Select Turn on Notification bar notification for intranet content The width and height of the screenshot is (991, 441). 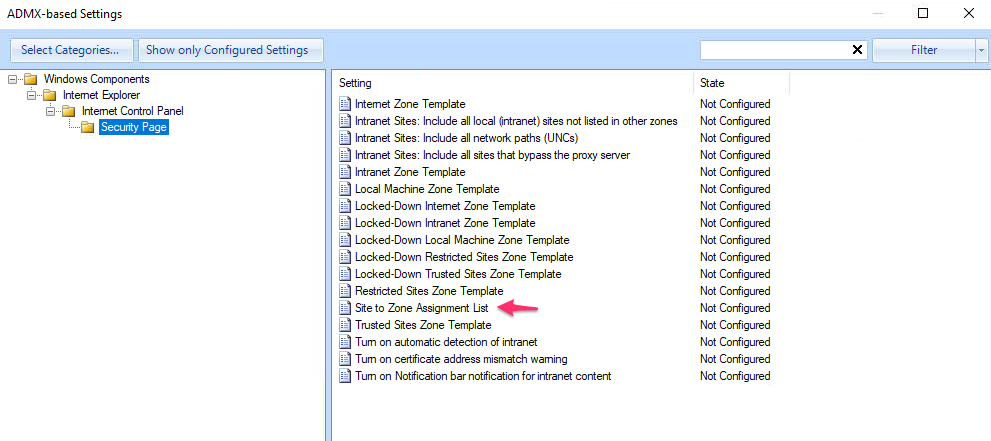pyautogui.click(x=483, y=377)
